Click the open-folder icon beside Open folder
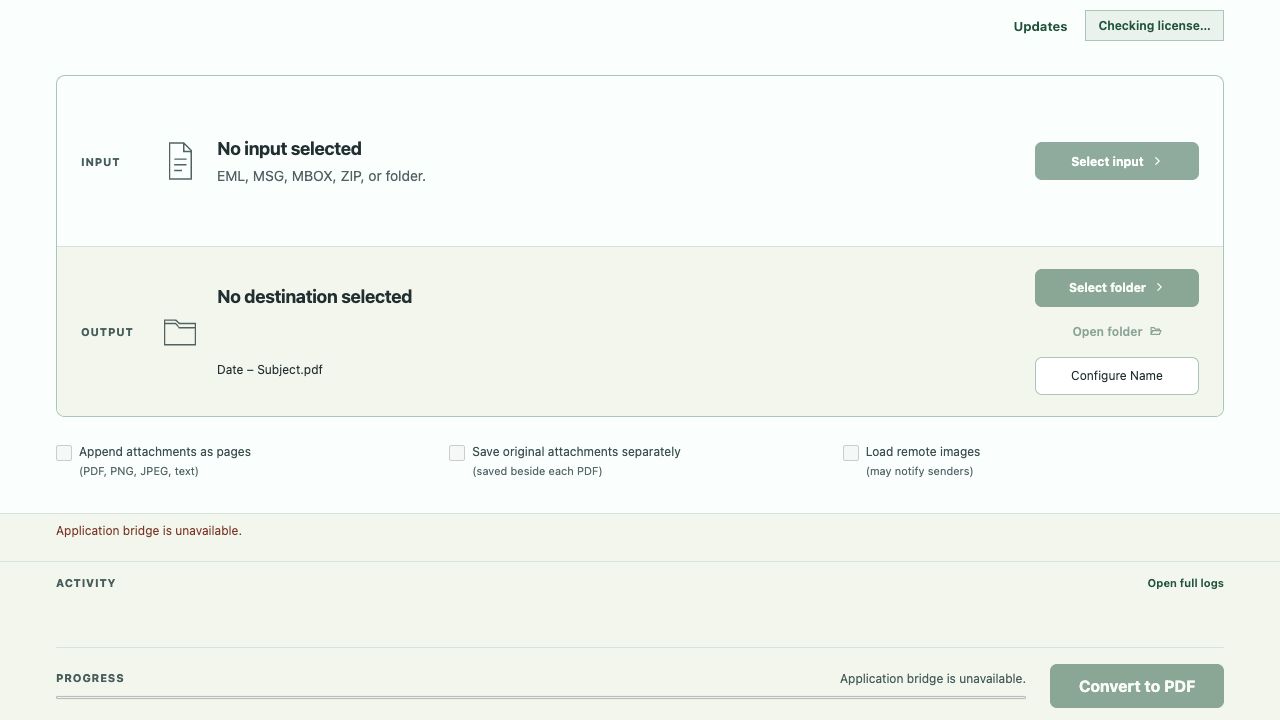 pyautogui.click(x=1156, y=331)
